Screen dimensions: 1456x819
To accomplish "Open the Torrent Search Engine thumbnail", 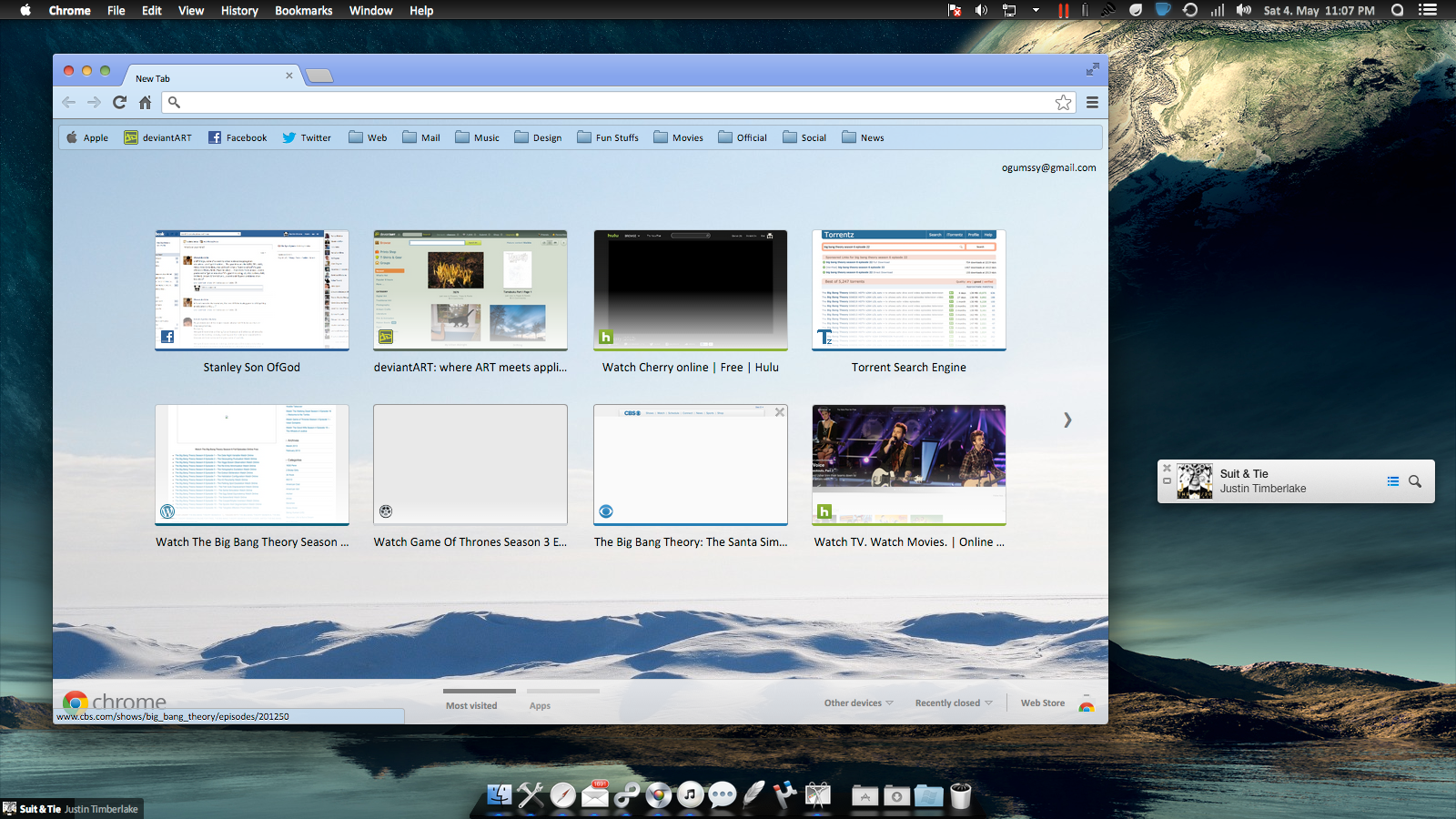I will coord(908,291).
